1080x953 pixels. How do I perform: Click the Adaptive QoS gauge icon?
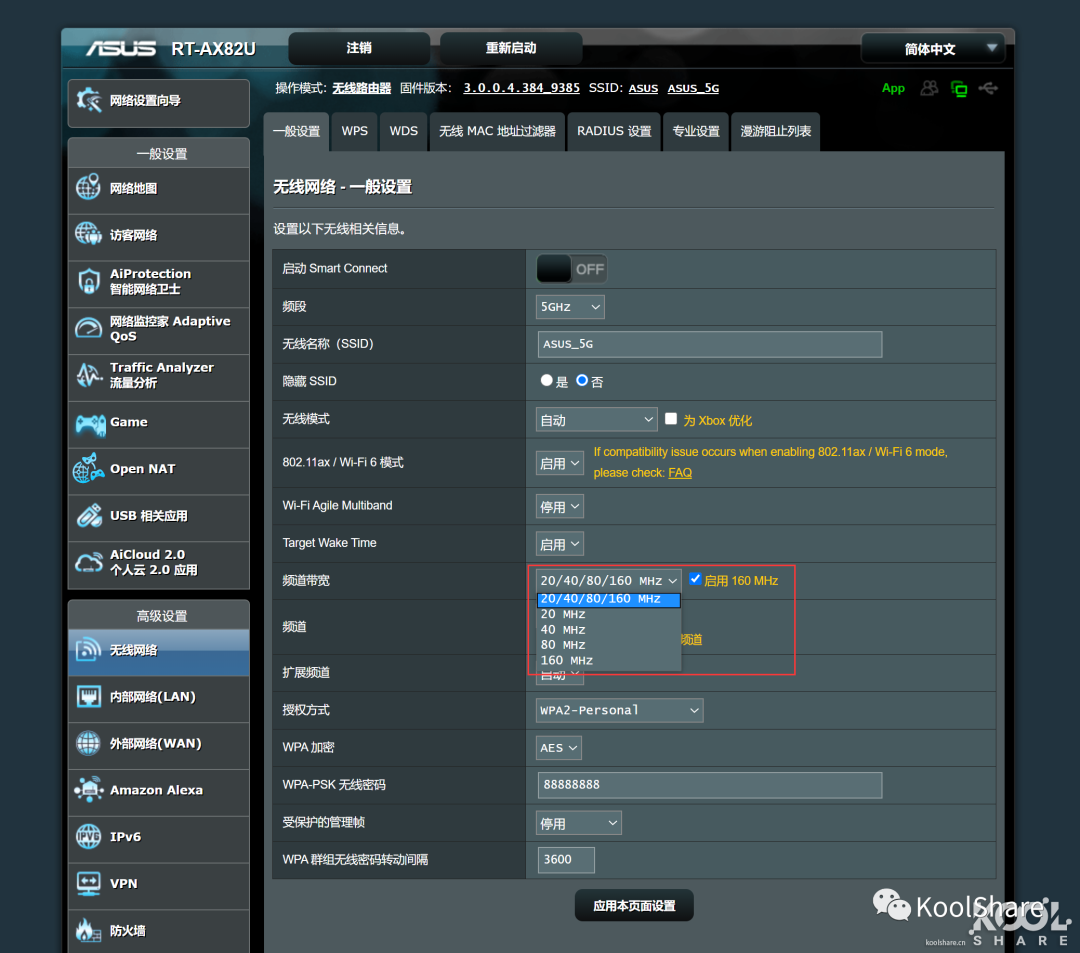(x=88, y=328)
